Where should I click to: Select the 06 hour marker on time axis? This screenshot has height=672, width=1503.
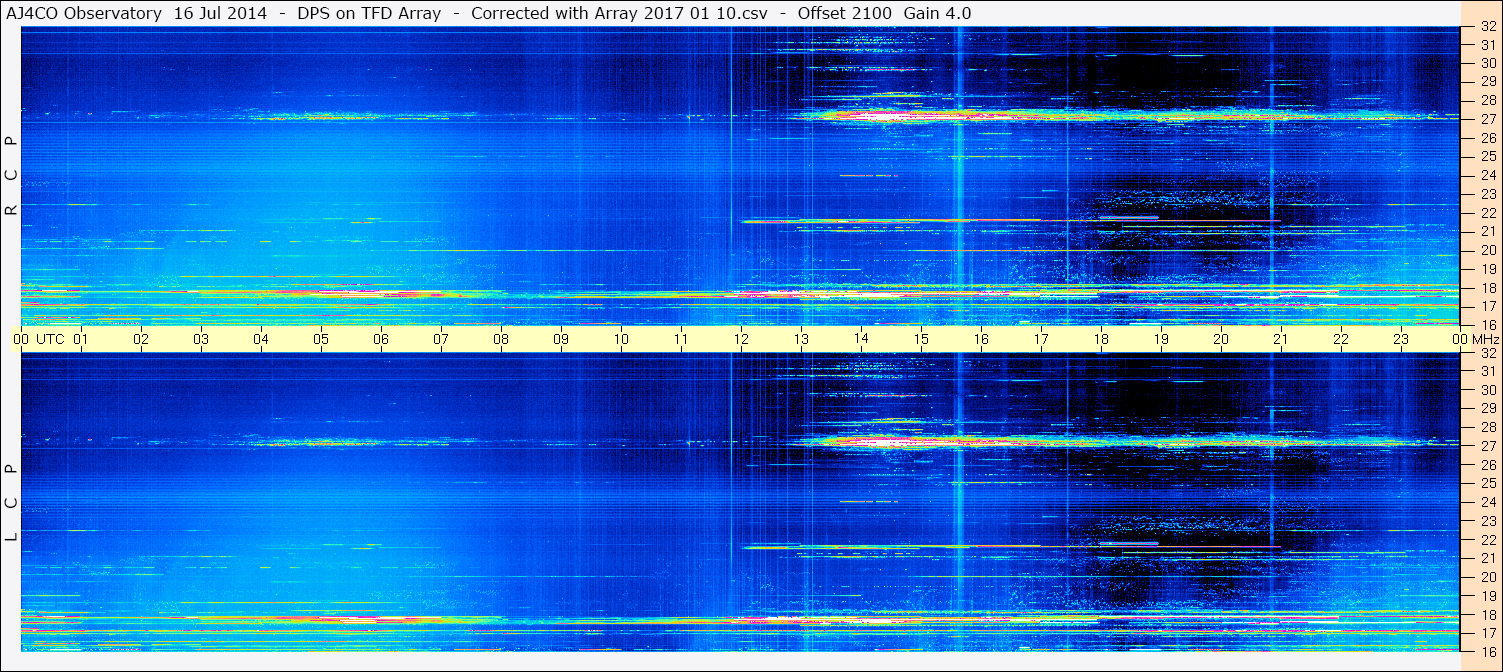tap(381, 339)
